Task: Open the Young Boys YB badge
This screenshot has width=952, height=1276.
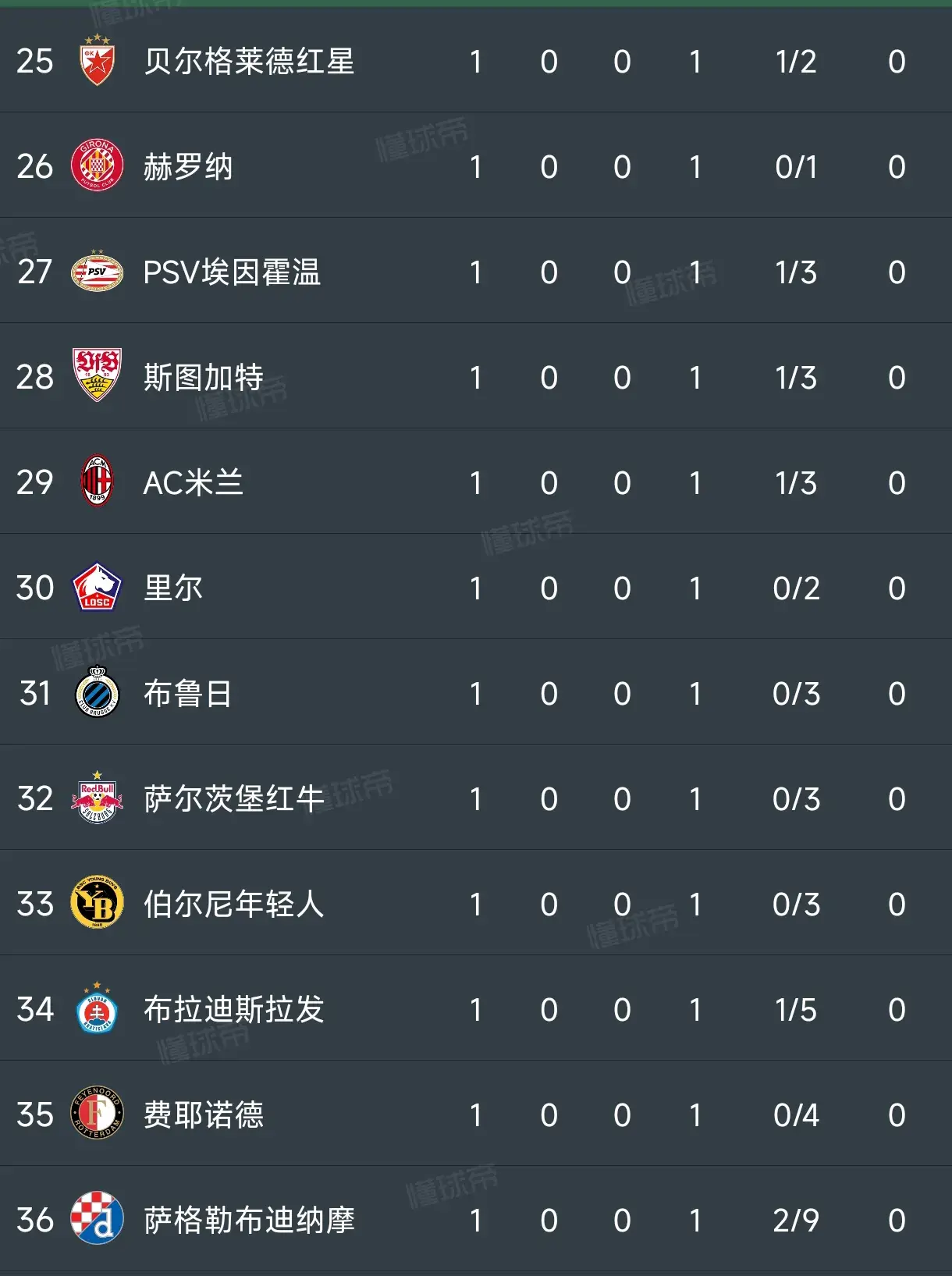Action: 98,902
